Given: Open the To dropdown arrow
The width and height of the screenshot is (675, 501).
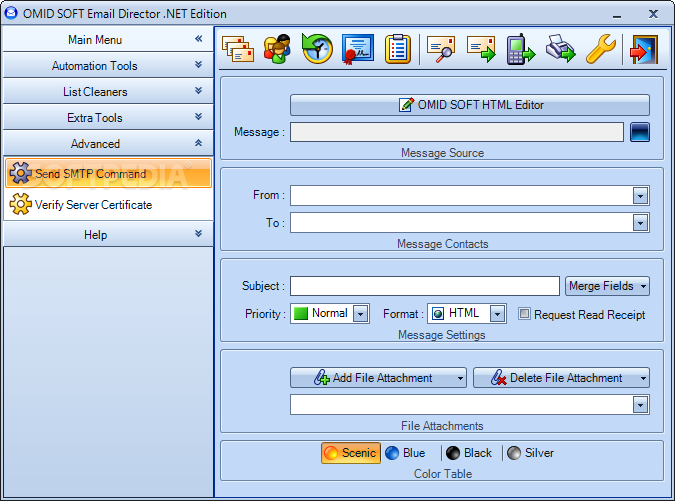Looking at the screenshot, I should (x=641, y=223).
